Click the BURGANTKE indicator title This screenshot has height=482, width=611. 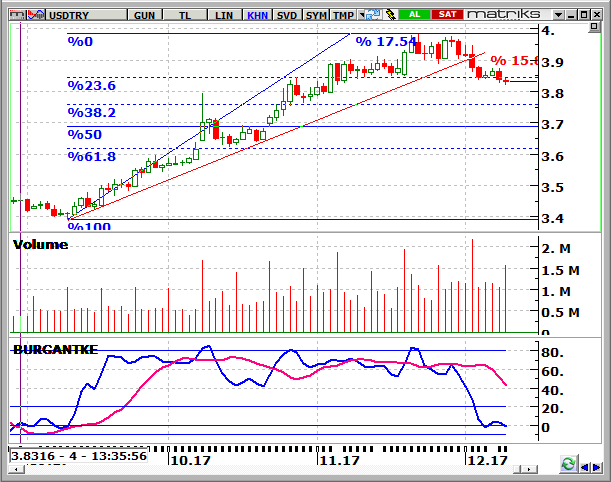(55, 350)
